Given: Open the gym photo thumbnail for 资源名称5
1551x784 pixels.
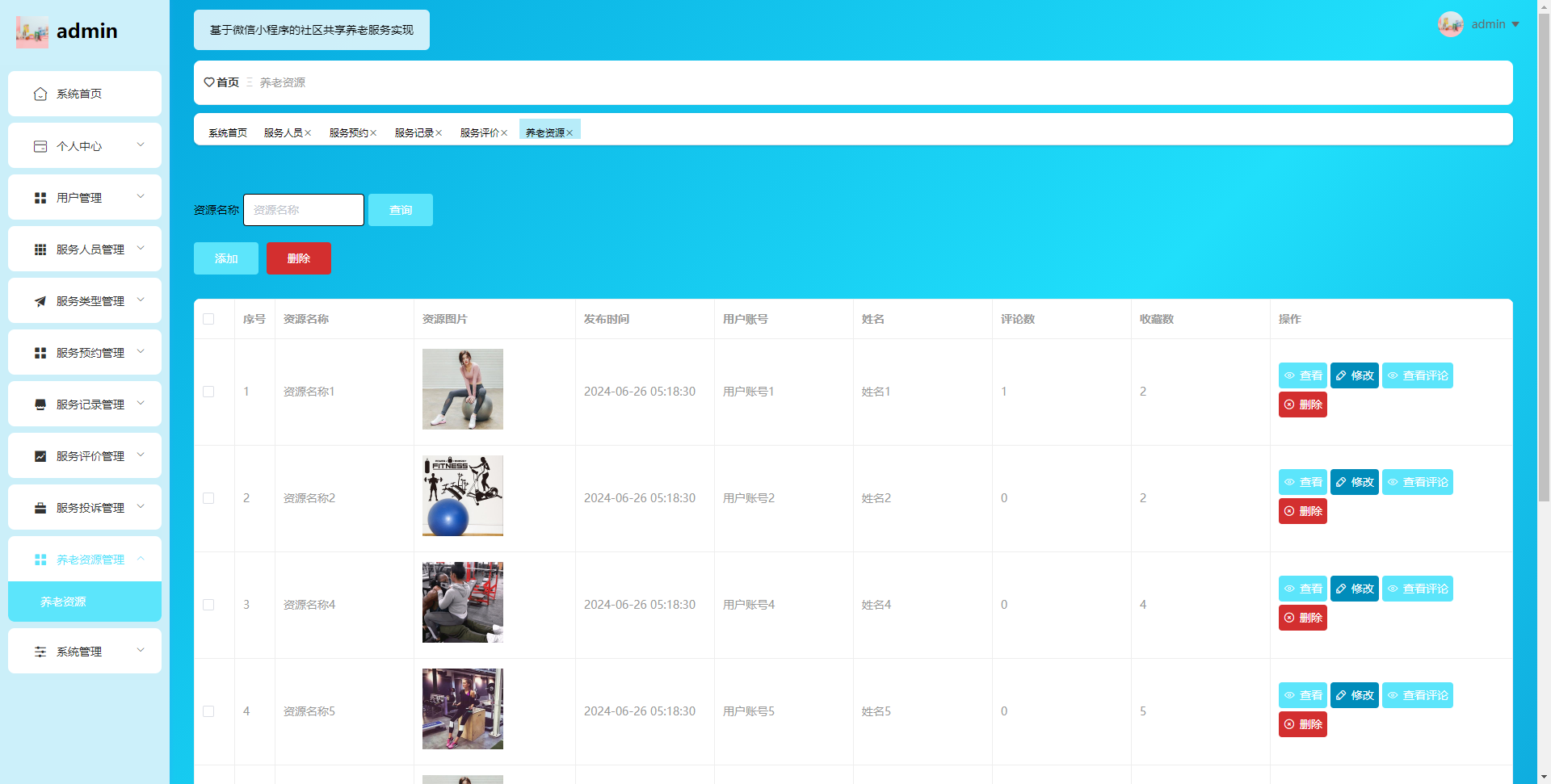Looking at the screenshot, I should (463, 709).
